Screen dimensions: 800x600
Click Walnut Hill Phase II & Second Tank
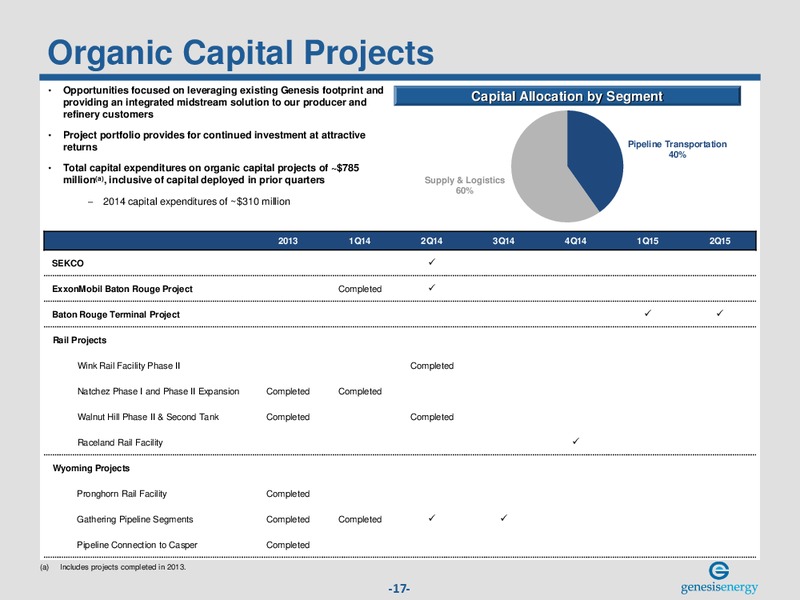click(148, 417)
